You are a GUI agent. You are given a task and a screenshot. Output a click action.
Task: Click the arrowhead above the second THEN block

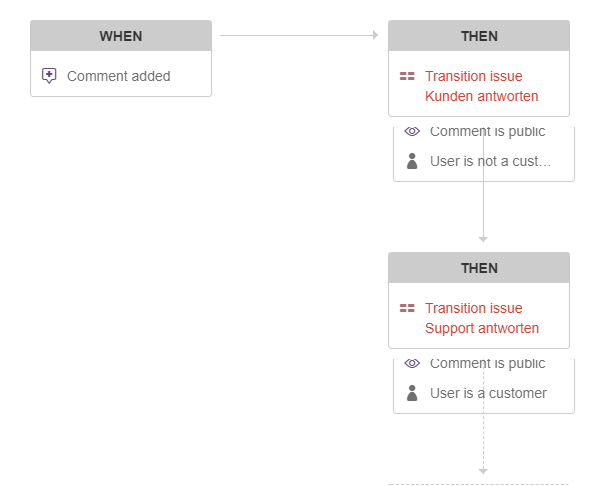point(483,239)
